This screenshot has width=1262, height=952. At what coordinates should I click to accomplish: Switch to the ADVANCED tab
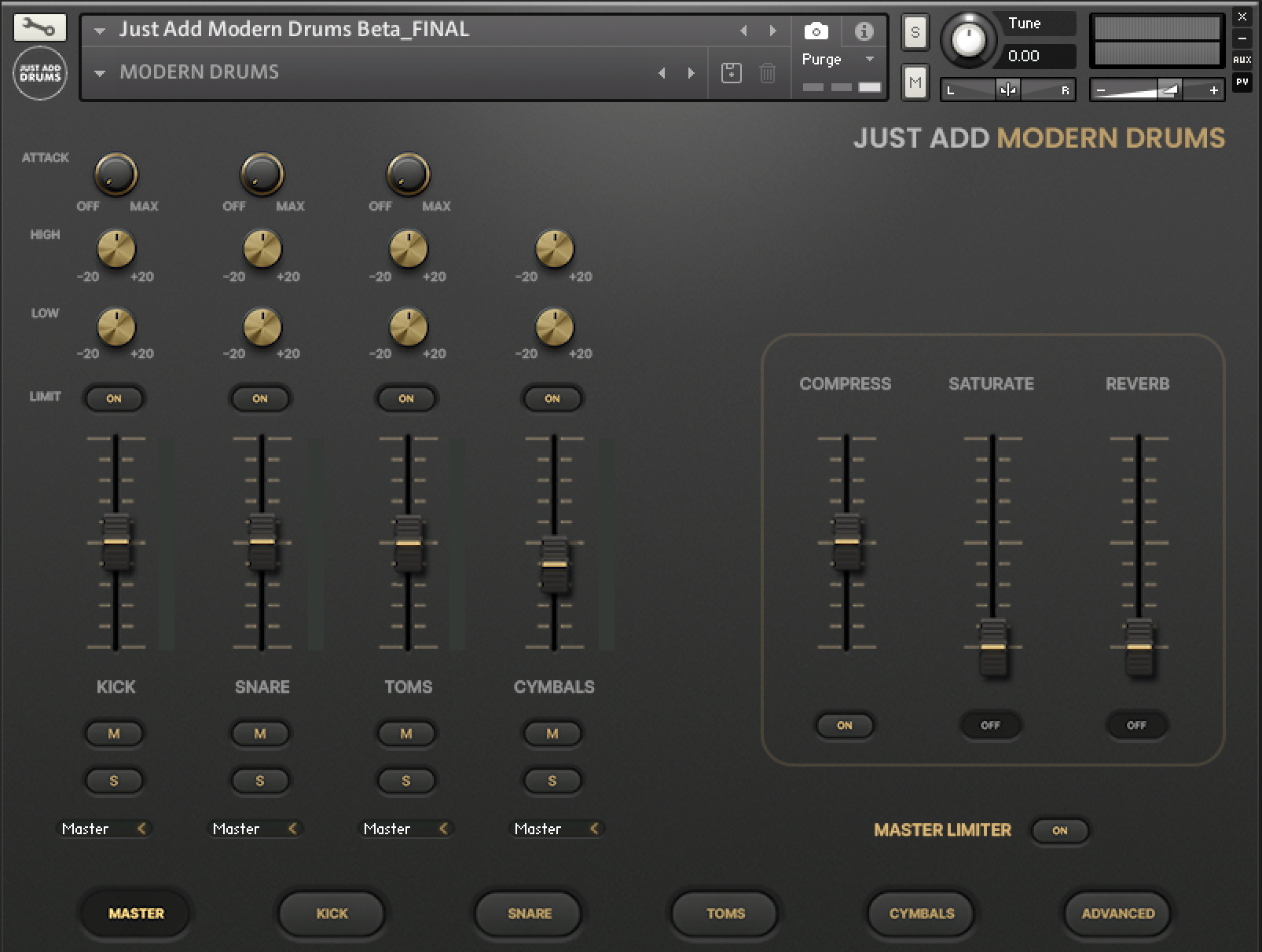click(1118, 914)
